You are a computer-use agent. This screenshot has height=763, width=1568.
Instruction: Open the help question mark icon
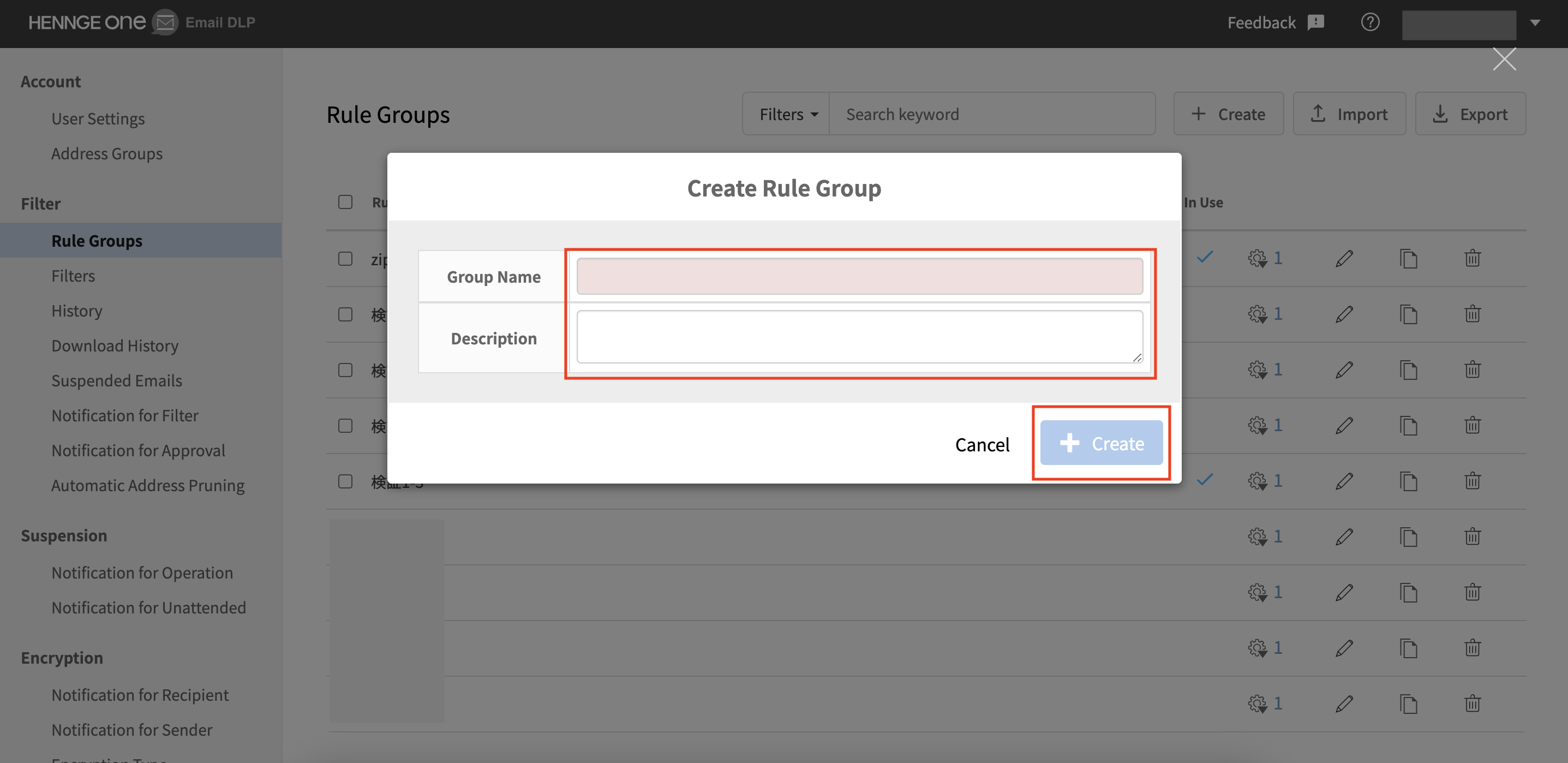coord(1369,22)
